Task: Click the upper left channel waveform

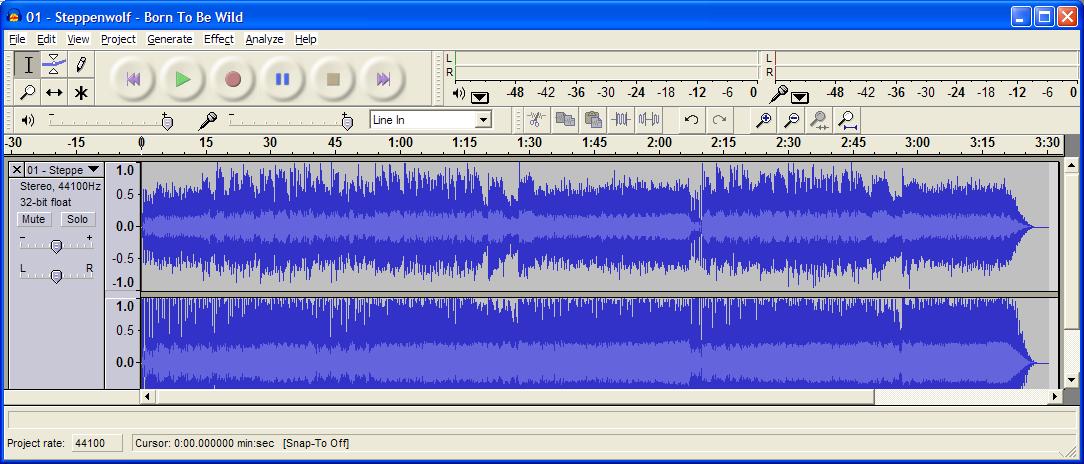Action: click(599, 226)
